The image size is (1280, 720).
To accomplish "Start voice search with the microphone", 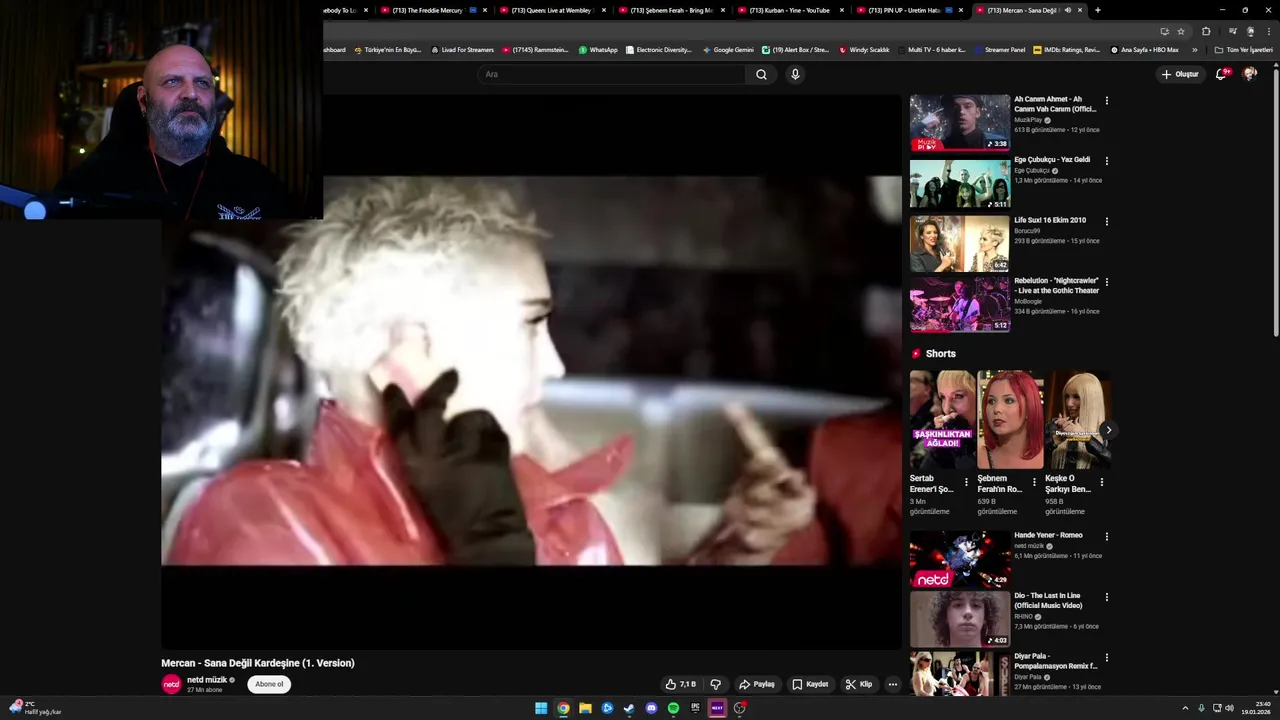I will pyautogui.click(x=795, y=74).
